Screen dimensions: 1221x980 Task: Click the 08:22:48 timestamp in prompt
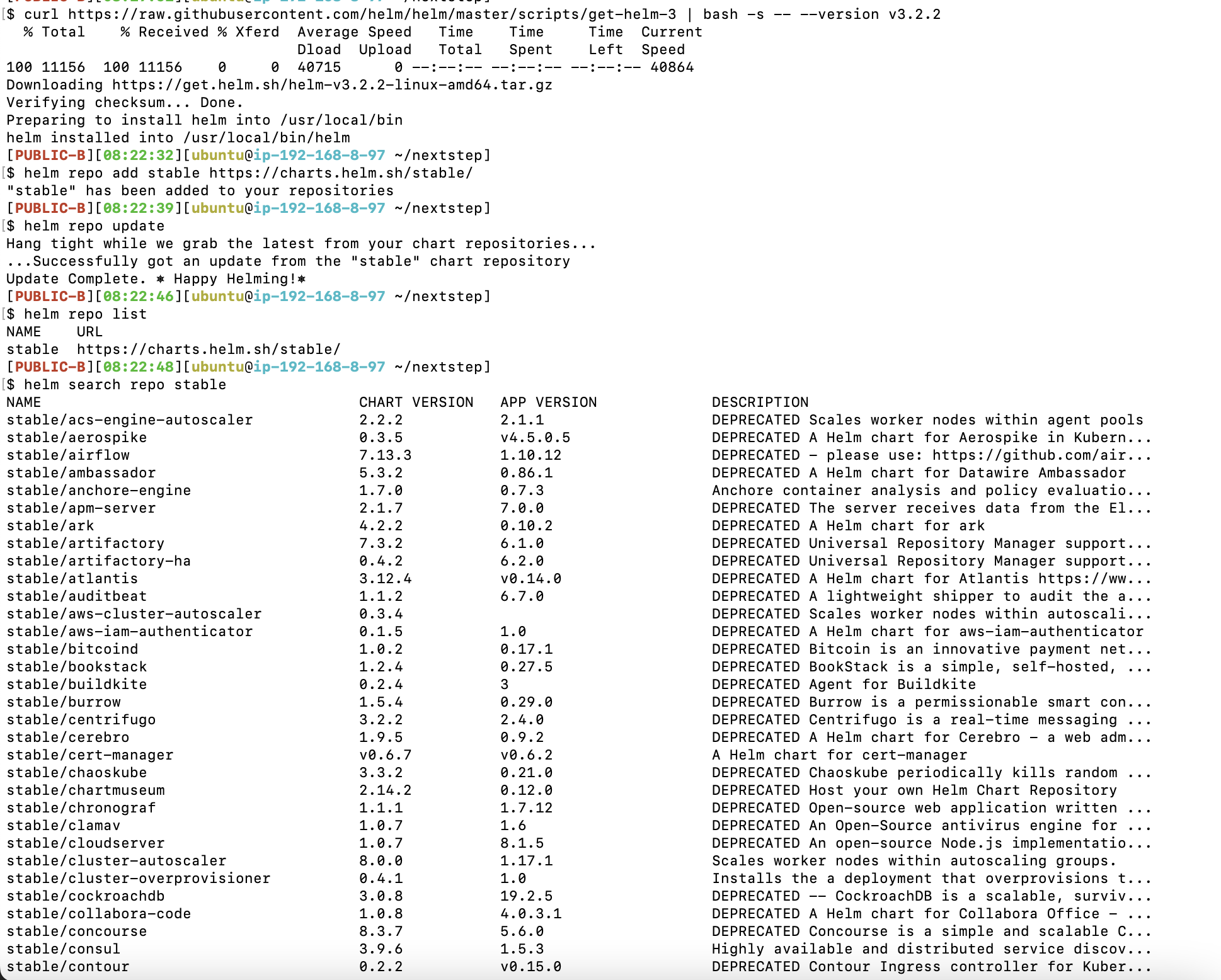point(138,367)
